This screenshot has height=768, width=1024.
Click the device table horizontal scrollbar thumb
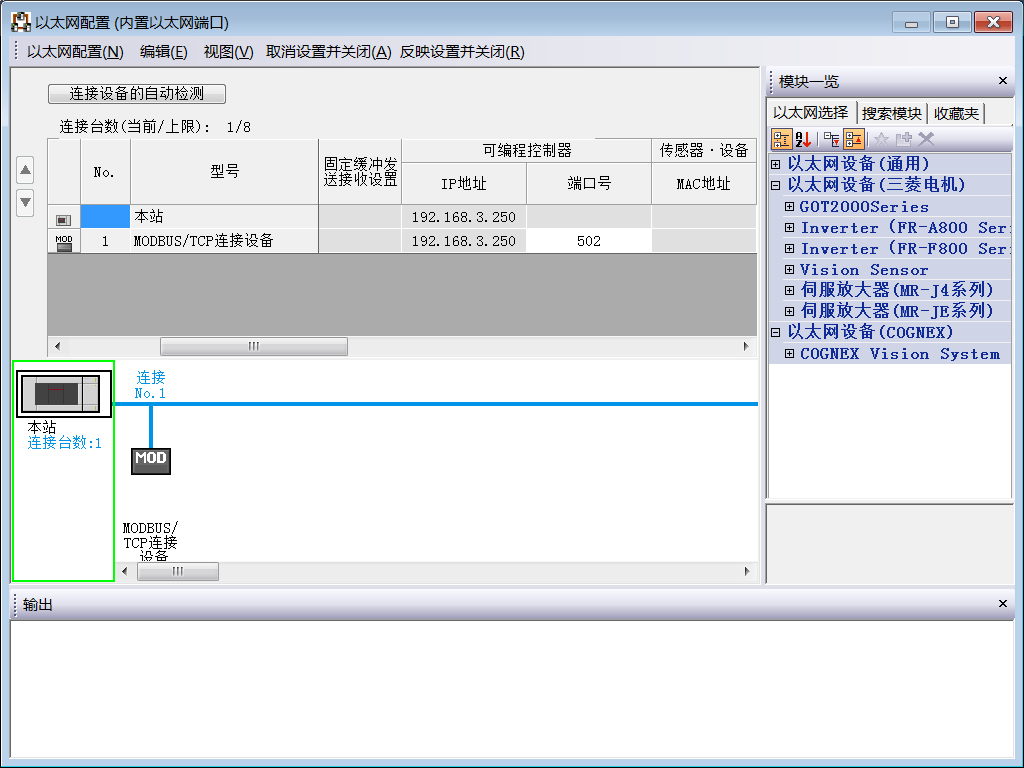[x=253, y=347]
